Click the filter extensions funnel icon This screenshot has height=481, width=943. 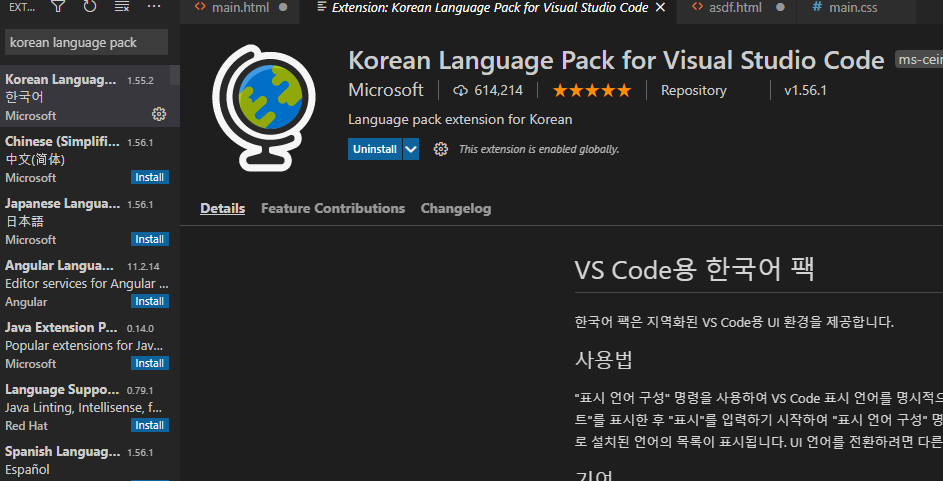point(58,7)
